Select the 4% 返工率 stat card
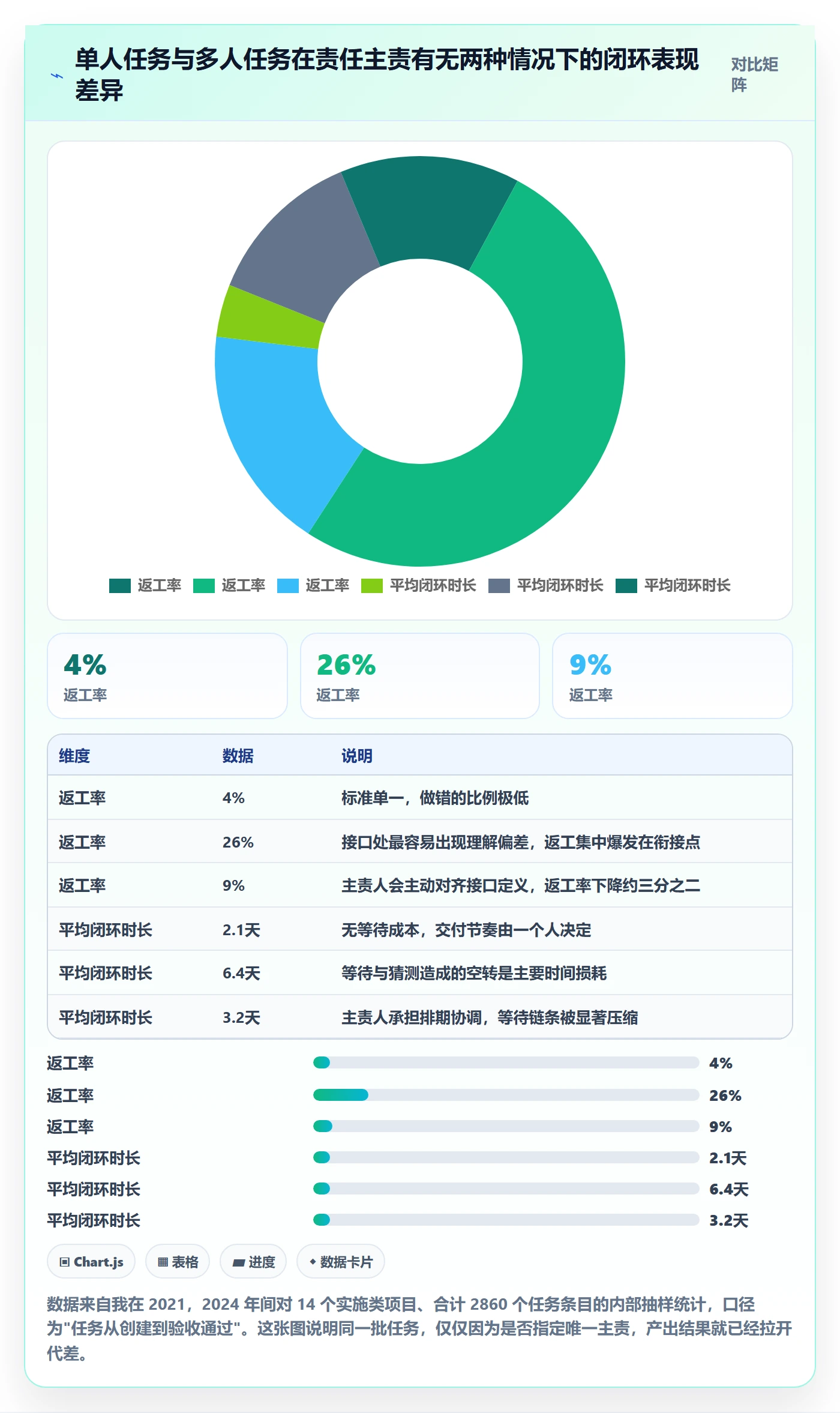 point(167,676)
